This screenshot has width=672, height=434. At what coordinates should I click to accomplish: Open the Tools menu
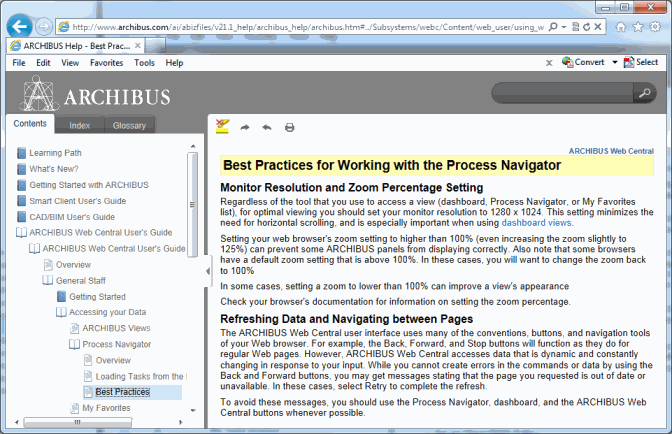tap(144, 63)
